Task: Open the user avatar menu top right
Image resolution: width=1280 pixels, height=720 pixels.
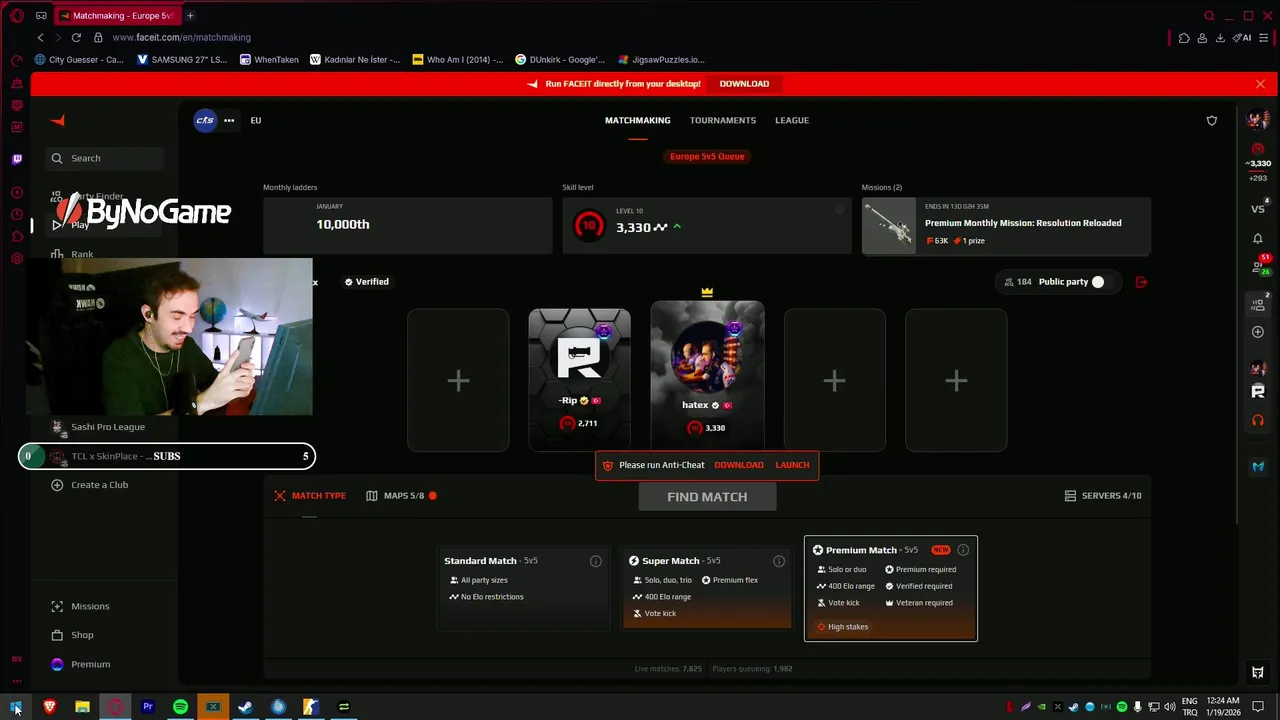Action: (1258, 120)
